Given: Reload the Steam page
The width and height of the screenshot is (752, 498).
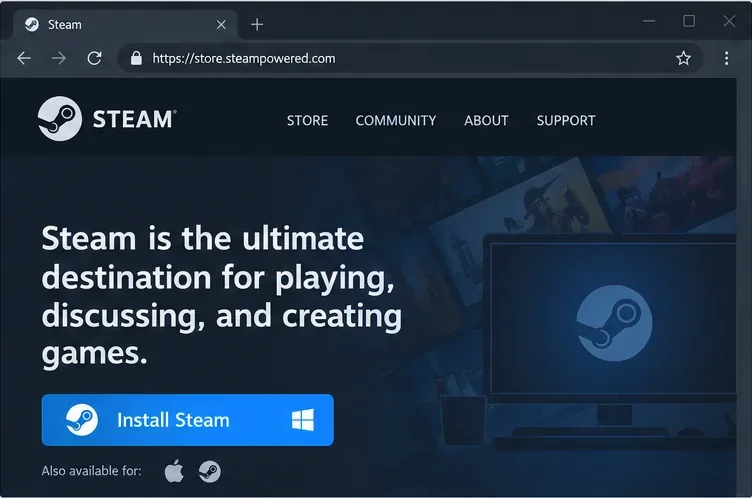Looking at the screenshot, I should point(94,59).
